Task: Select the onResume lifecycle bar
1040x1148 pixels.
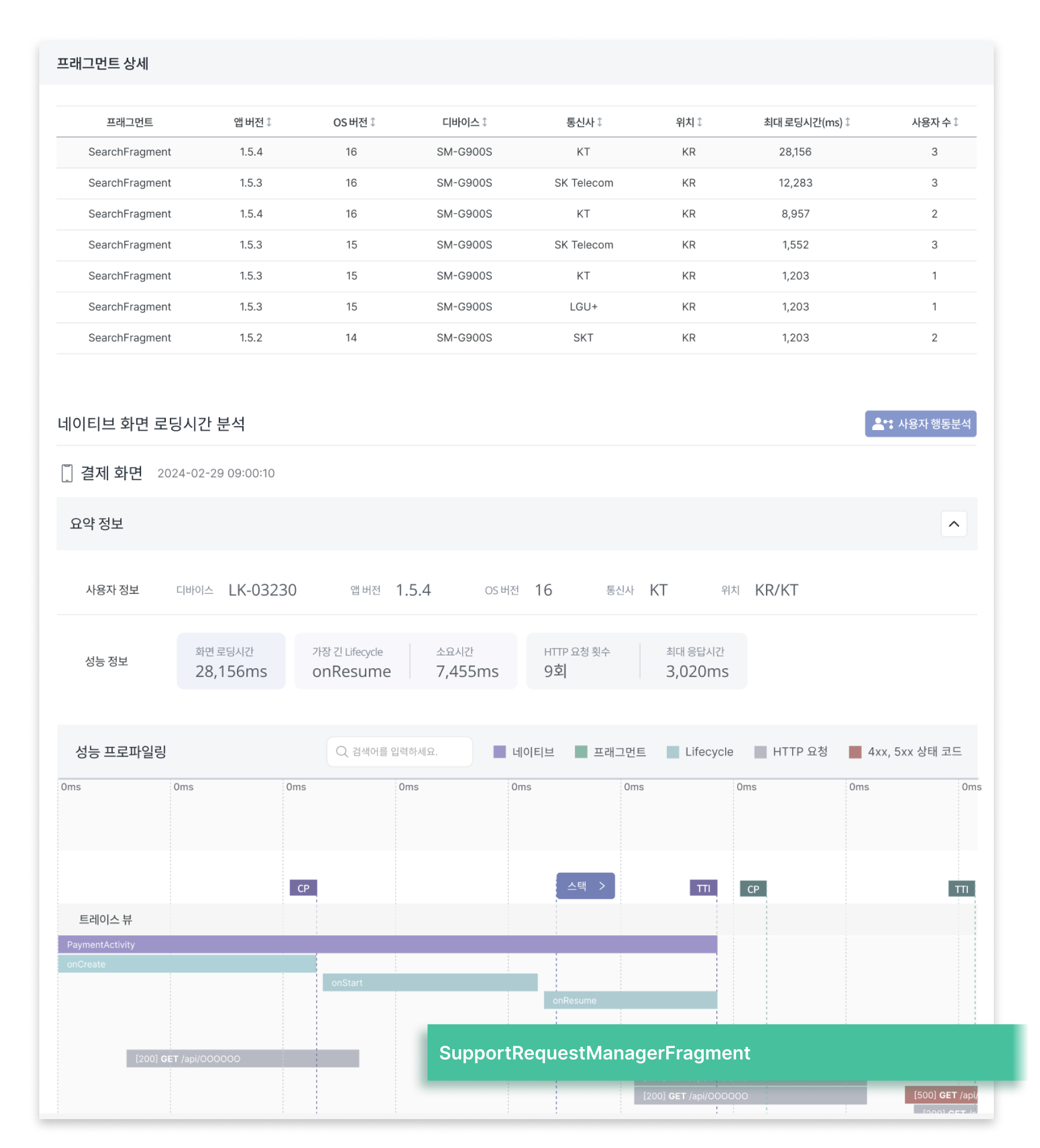Action: [x=630, y=1000]
